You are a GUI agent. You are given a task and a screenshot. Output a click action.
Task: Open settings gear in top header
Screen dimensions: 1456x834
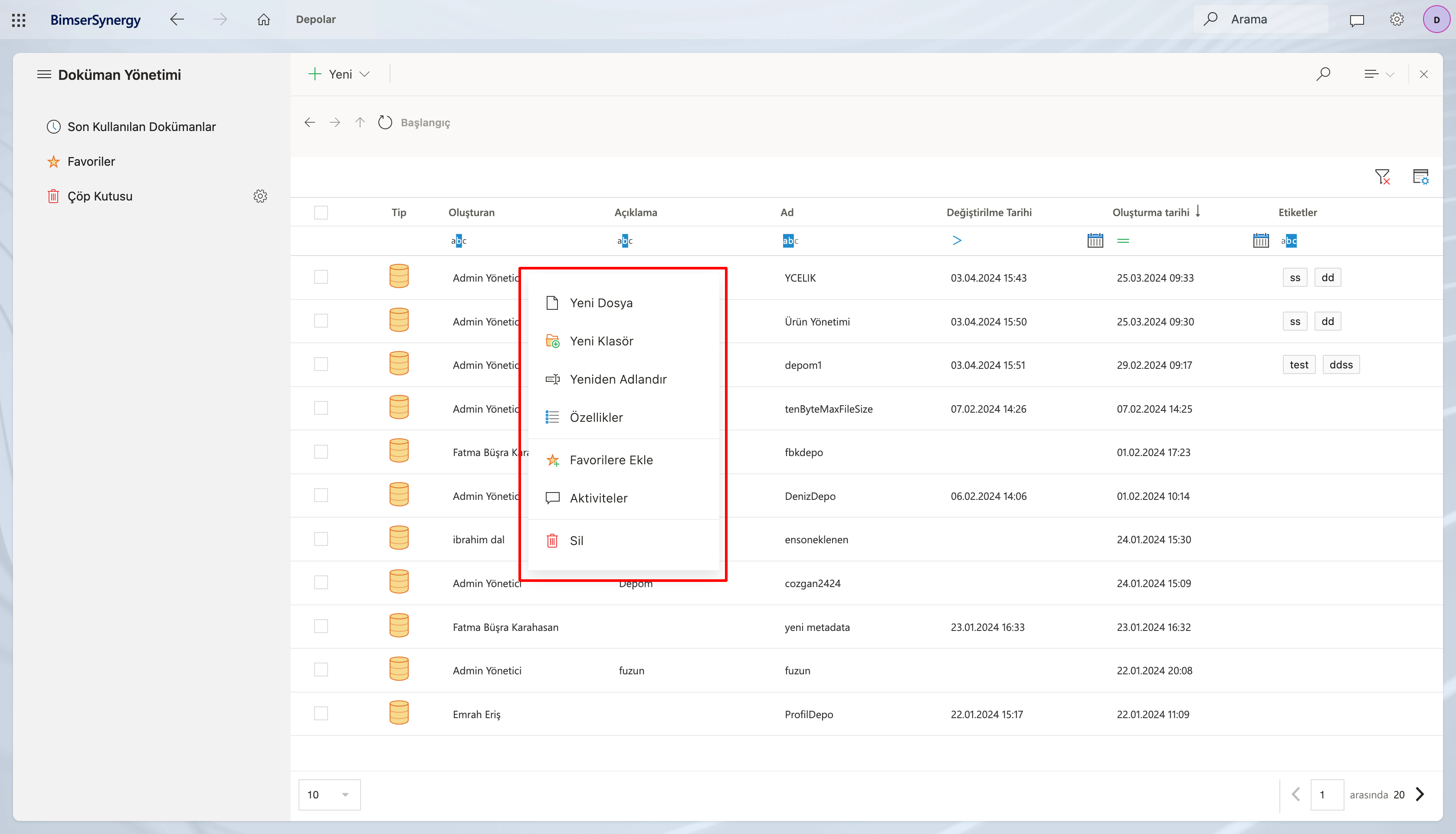click(1397, 20)
